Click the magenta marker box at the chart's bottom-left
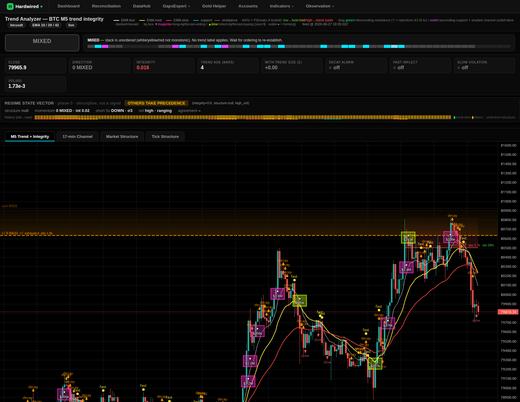Viewport: 520px width, 402px height. (64, 395)
